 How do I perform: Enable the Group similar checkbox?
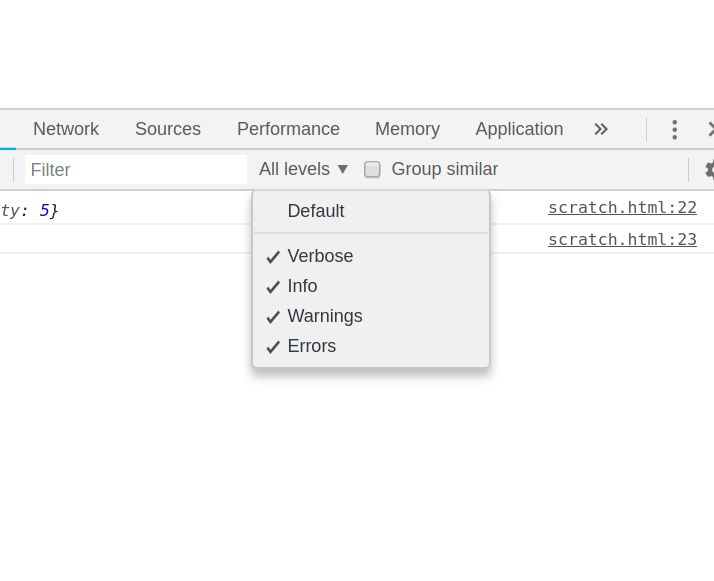pyautogui.click(x=372, y=169)
